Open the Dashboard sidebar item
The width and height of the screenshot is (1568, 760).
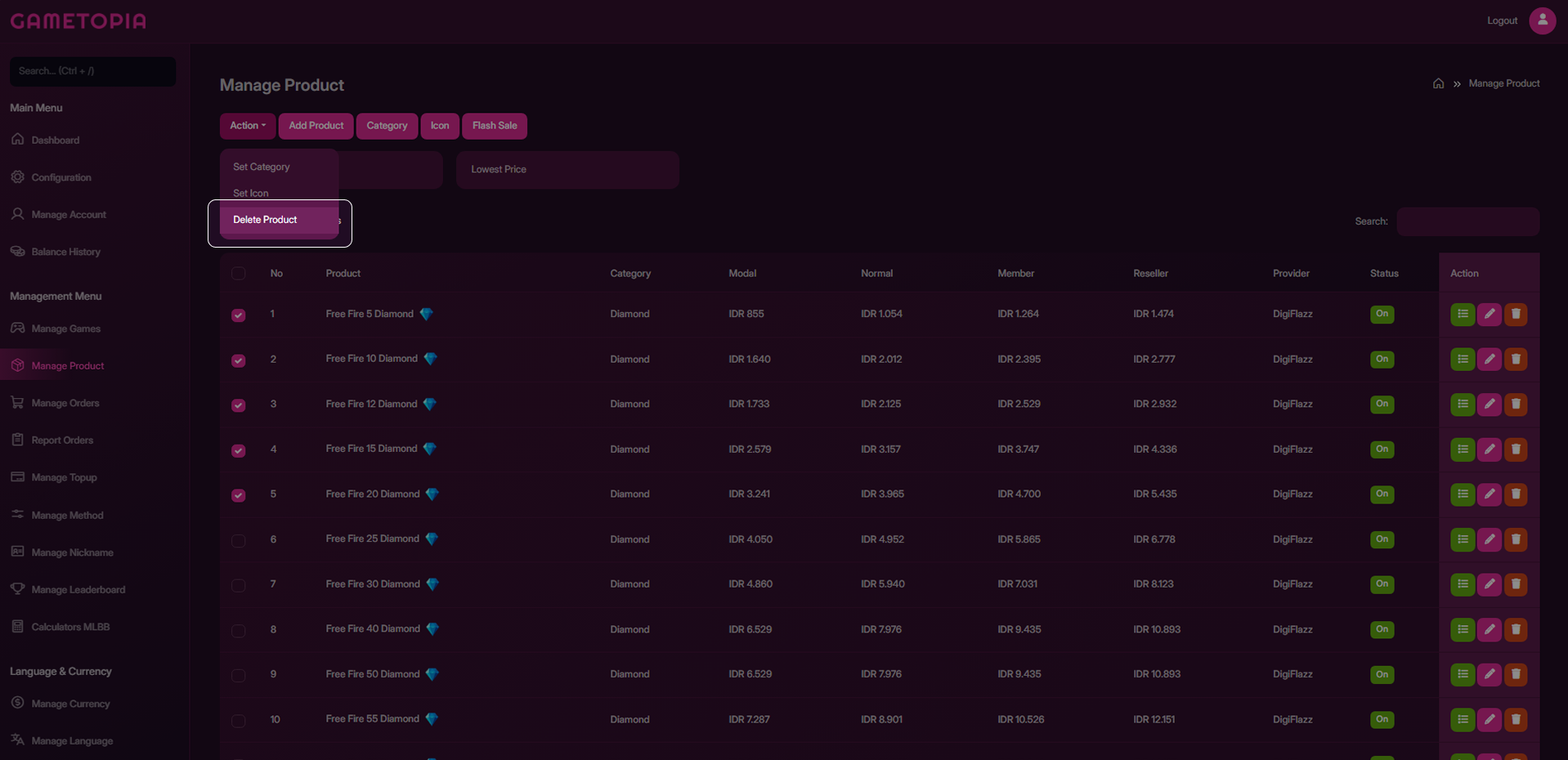tap(56, 140)
